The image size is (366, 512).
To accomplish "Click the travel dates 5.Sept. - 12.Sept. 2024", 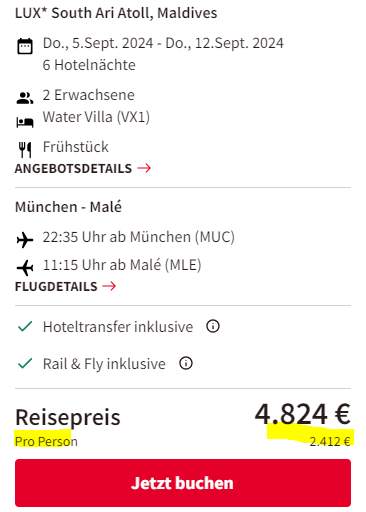I will (163, 43).
